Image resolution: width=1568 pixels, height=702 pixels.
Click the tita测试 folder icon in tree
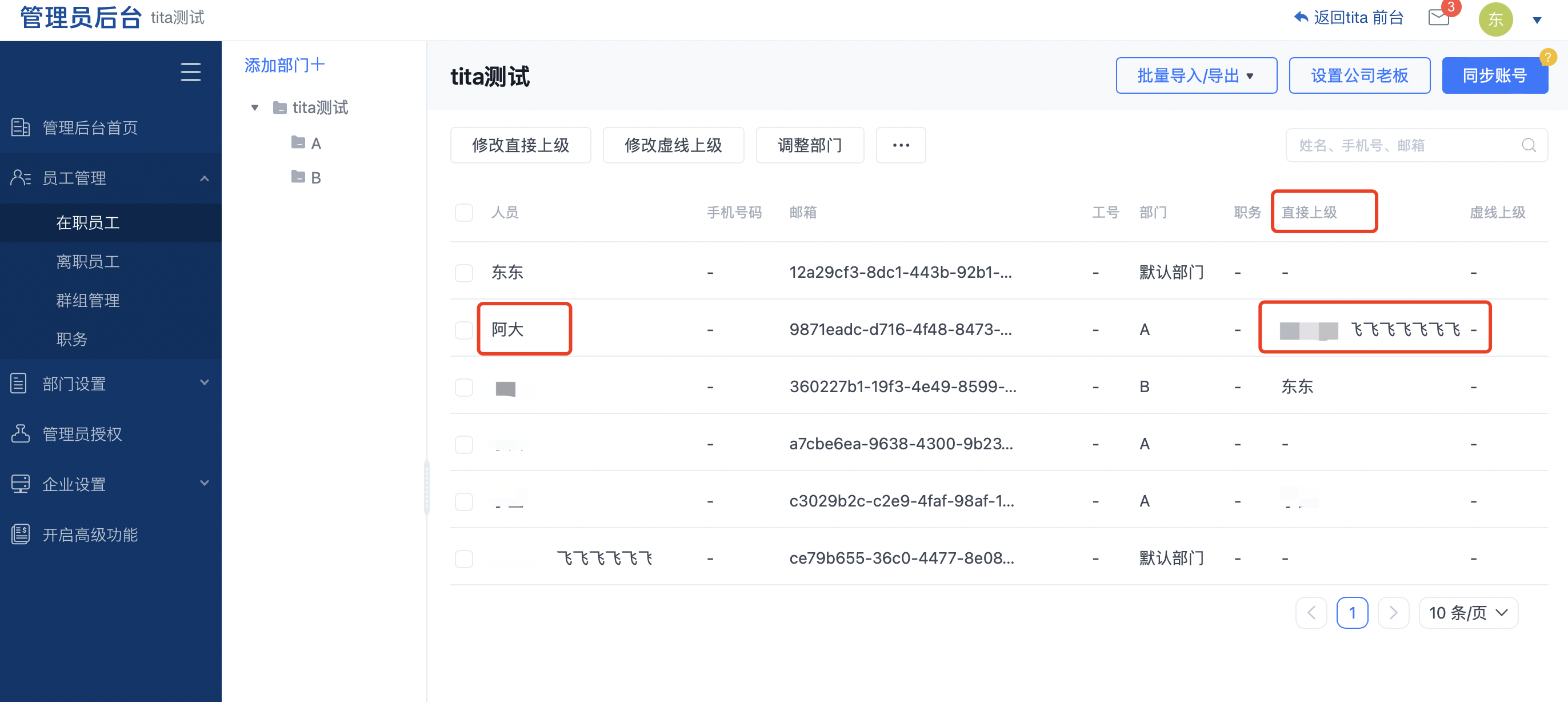coord(279,108)
